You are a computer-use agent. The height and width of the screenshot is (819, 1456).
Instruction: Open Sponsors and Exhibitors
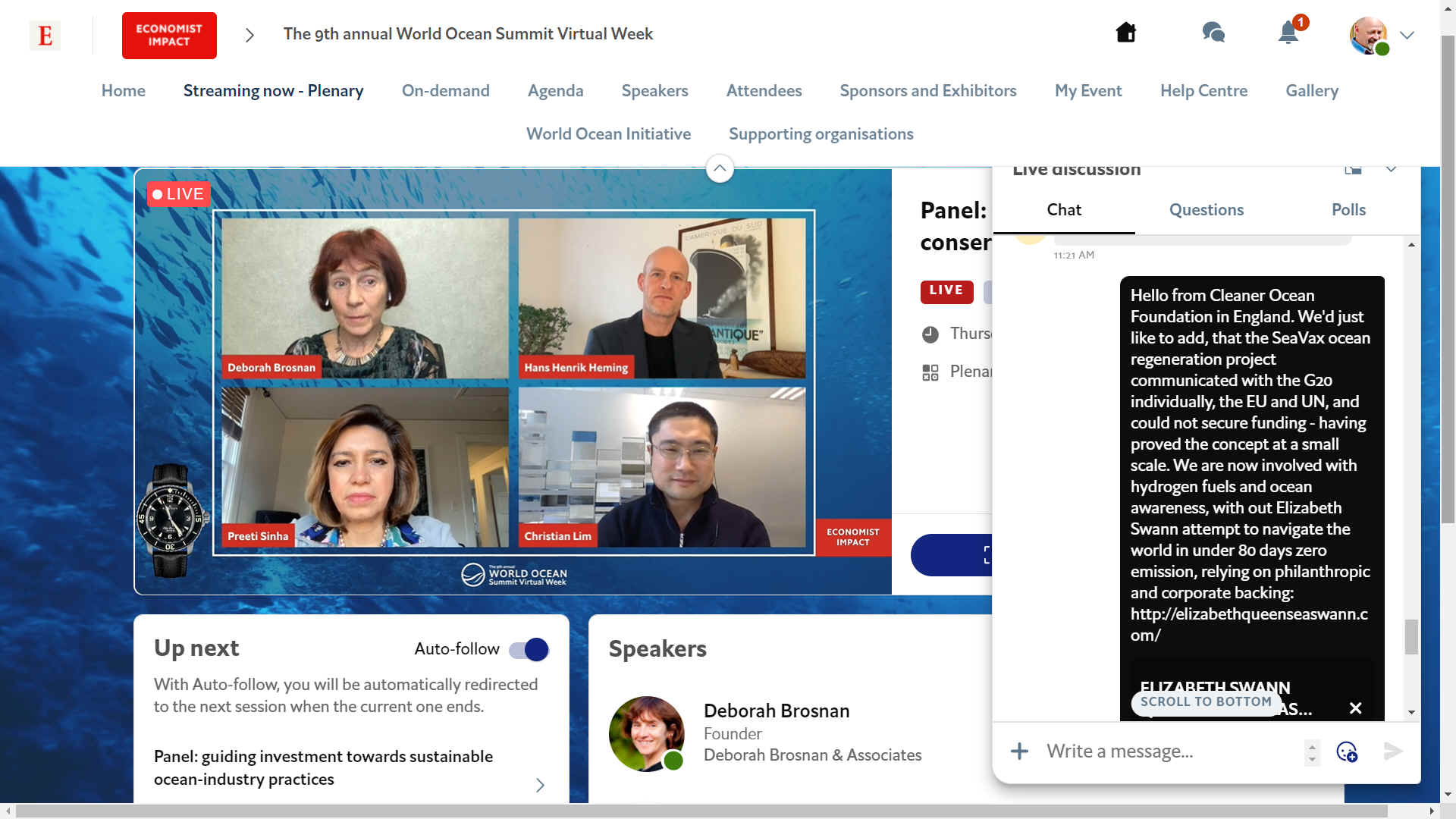click(x=928, y=90)
